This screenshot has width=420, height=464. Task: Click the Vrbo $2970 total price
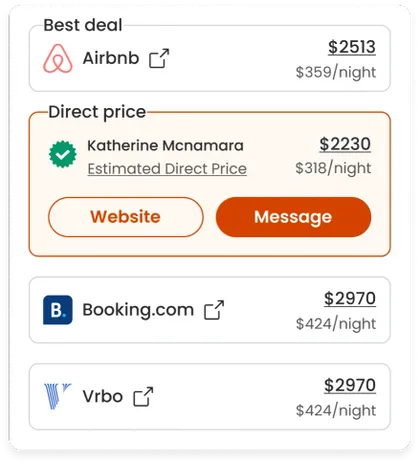(x=350, y=385)
